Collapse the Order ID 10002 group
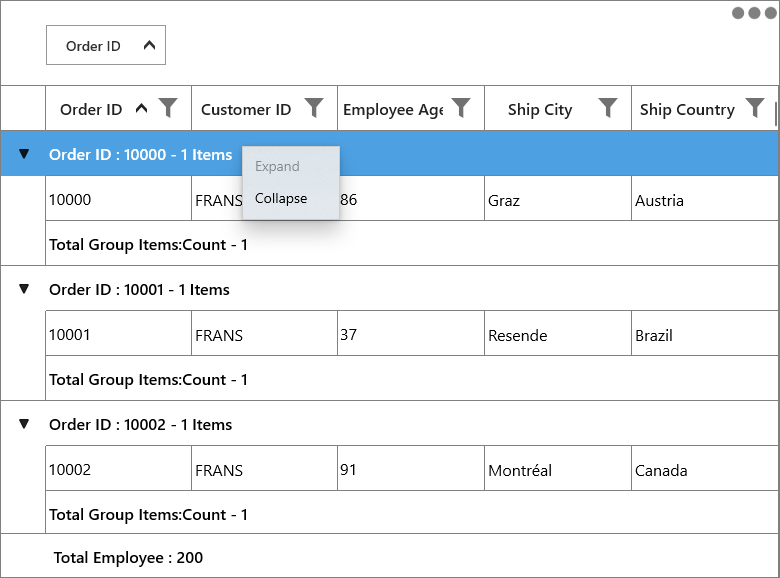780x578 pixels. [x=24, y=424]
